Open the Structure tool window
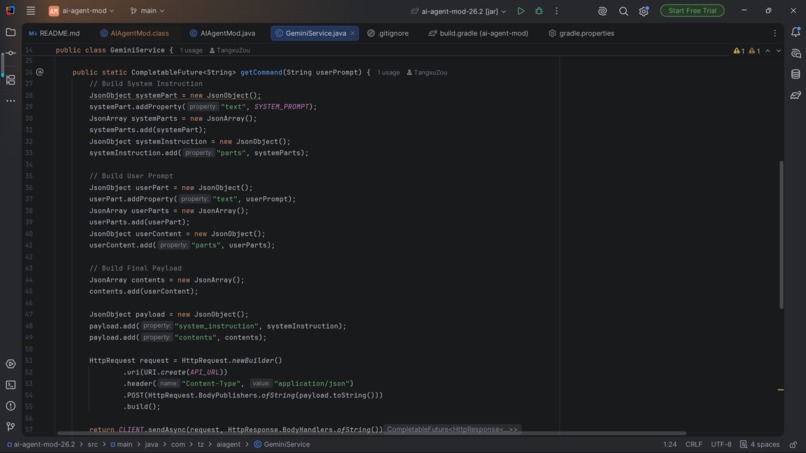Image resolution: width=806 pixels, height=453 pixels. 10,80
